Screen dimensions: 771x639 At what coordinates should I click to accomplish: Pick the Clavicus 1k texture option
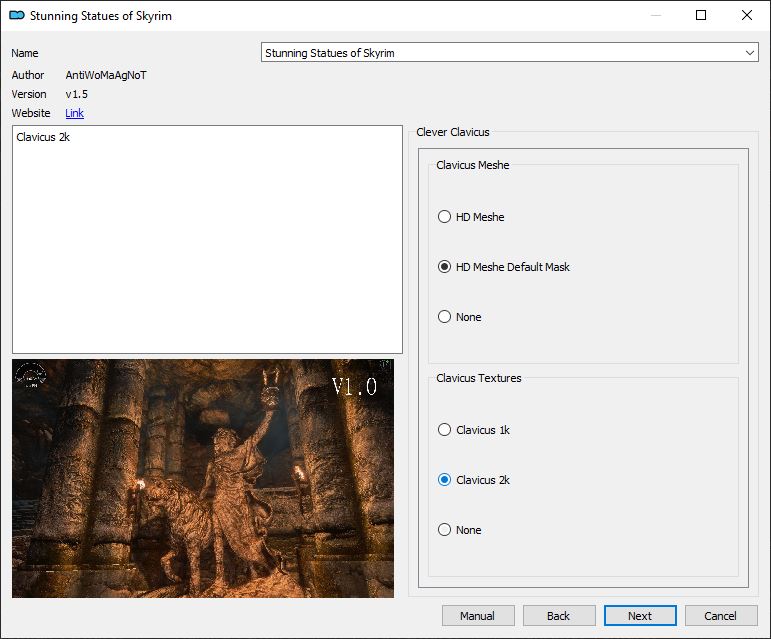pos(474,430)
